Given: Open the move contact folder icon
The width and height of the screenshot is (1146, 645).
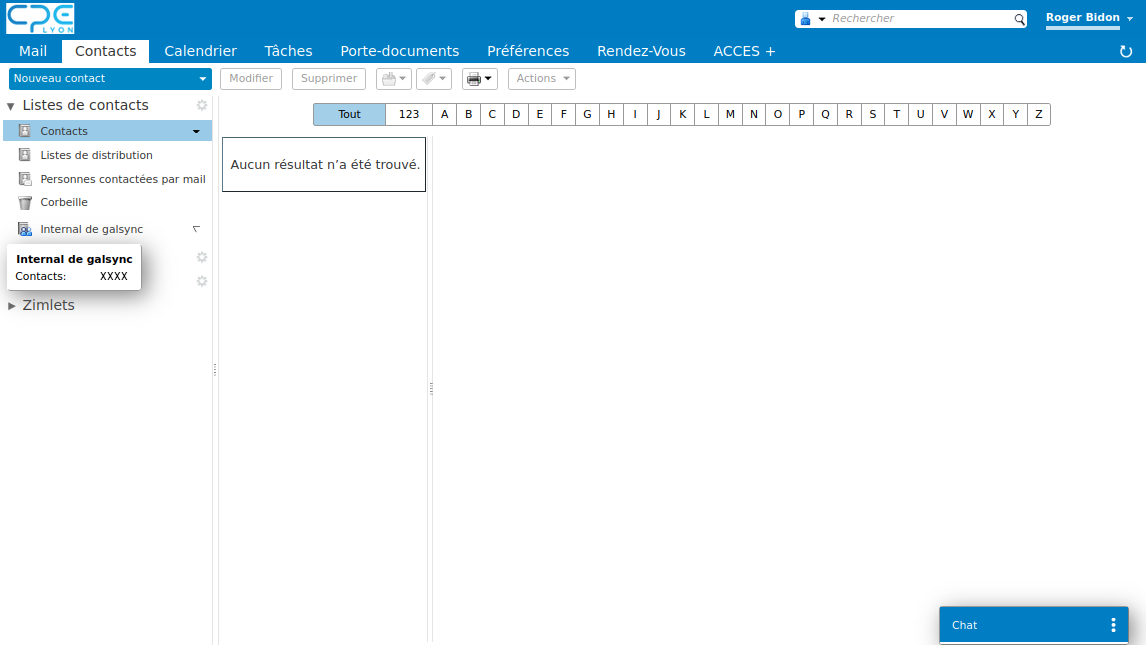Looking at the screenshot, I should pos(394,79).
